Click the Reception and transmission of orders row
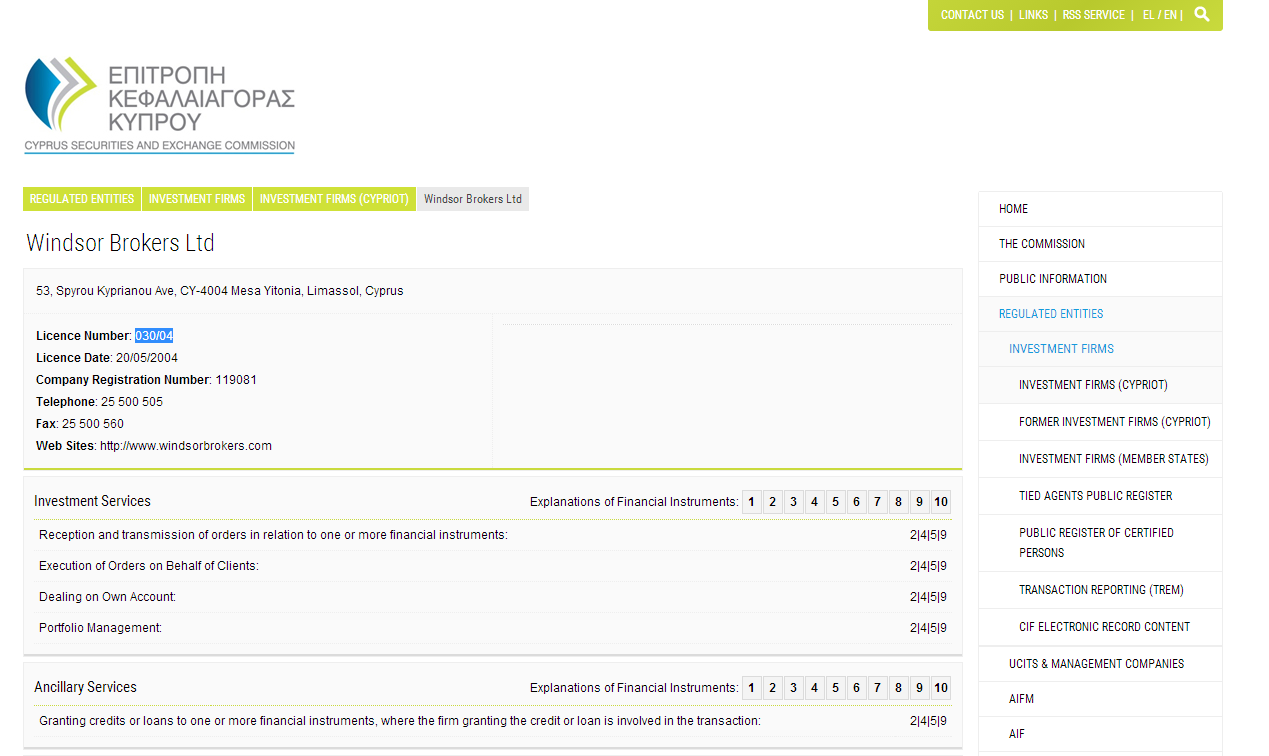 493,535
